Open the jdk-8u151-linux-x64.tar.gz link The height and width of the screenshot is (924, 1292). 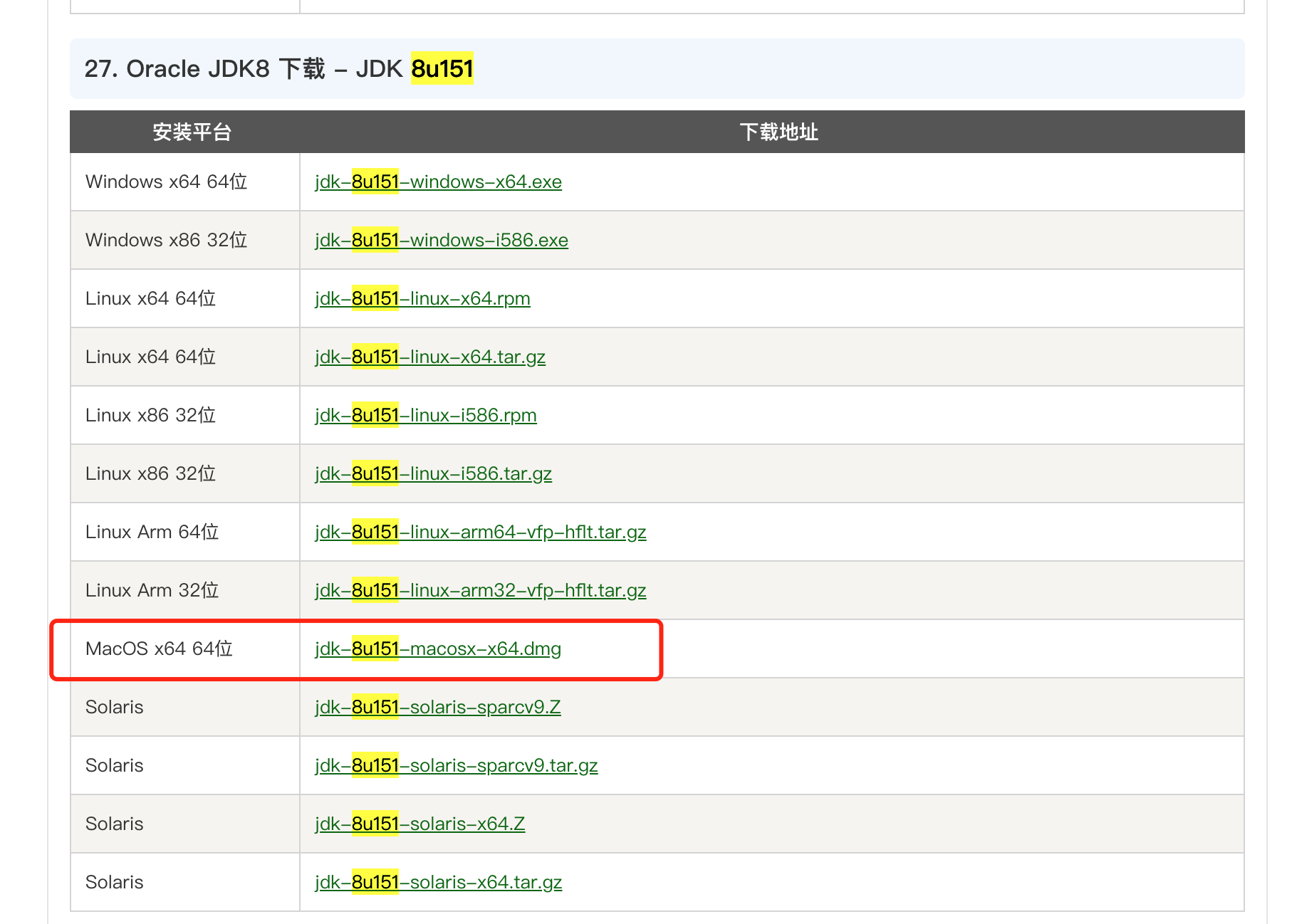tap(430, 357)
